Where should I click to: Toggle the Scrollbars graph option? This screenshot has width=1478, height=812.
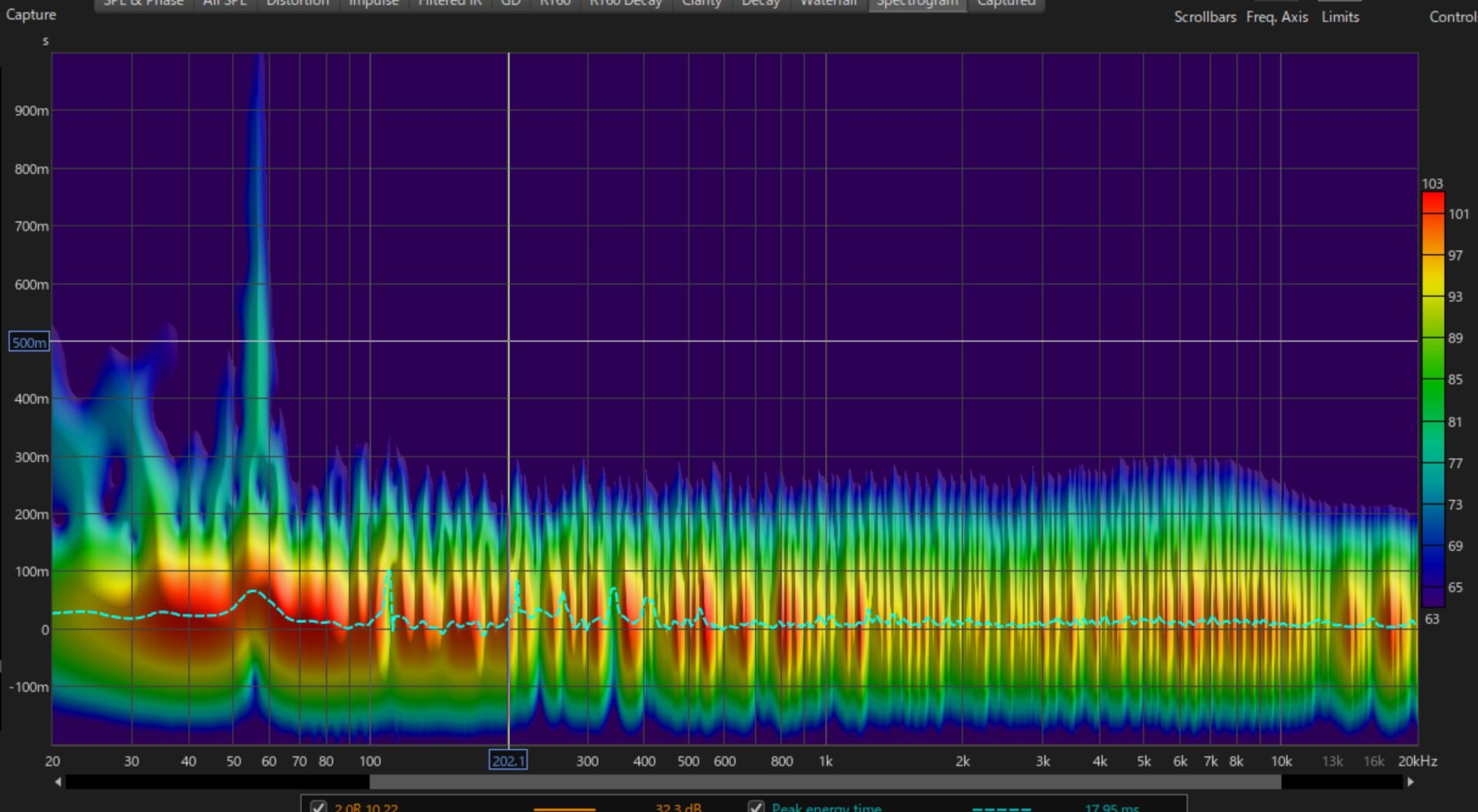(x=1205, y=16)
